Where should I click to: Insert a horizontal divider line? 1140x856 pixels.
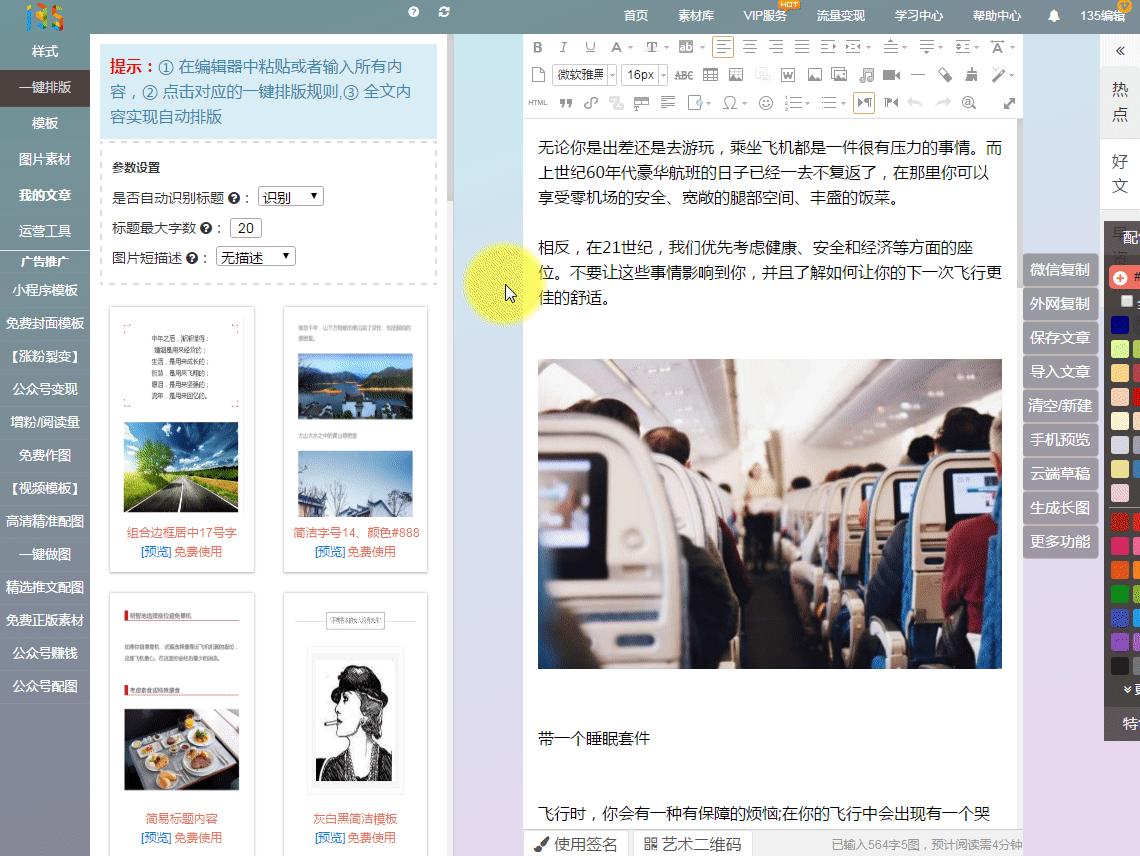pyautogui.click(x=919, y=74)
